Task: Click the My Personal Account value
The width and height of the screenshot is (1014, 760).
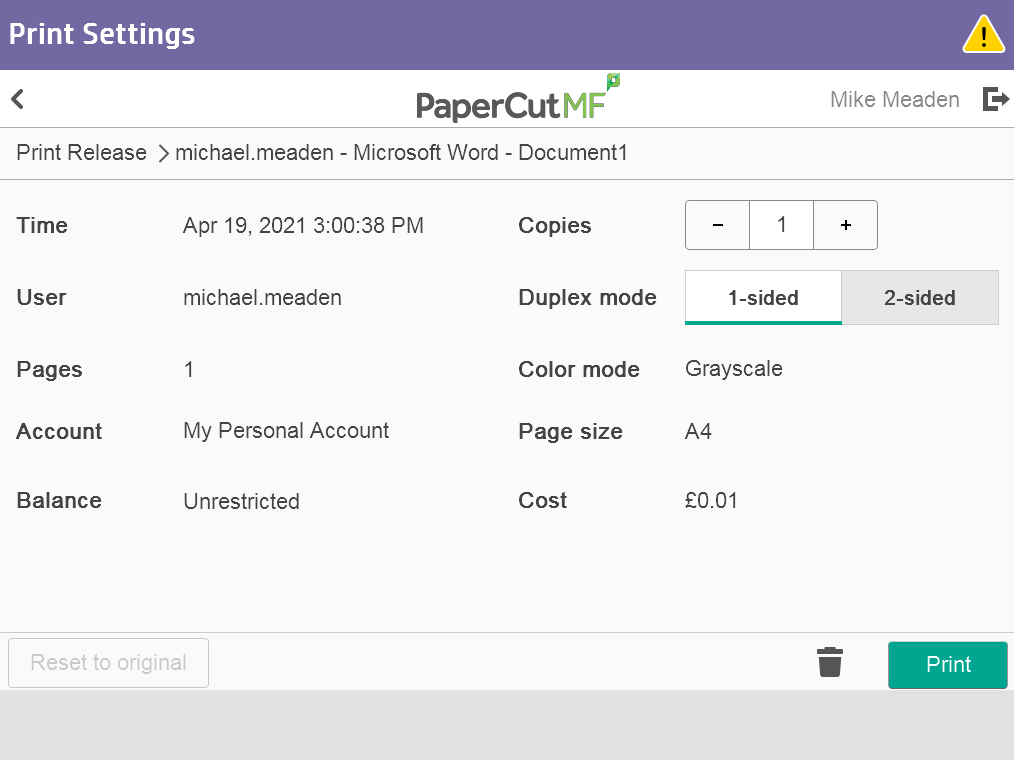Action: pyautogui.click(x=286, y=431)
